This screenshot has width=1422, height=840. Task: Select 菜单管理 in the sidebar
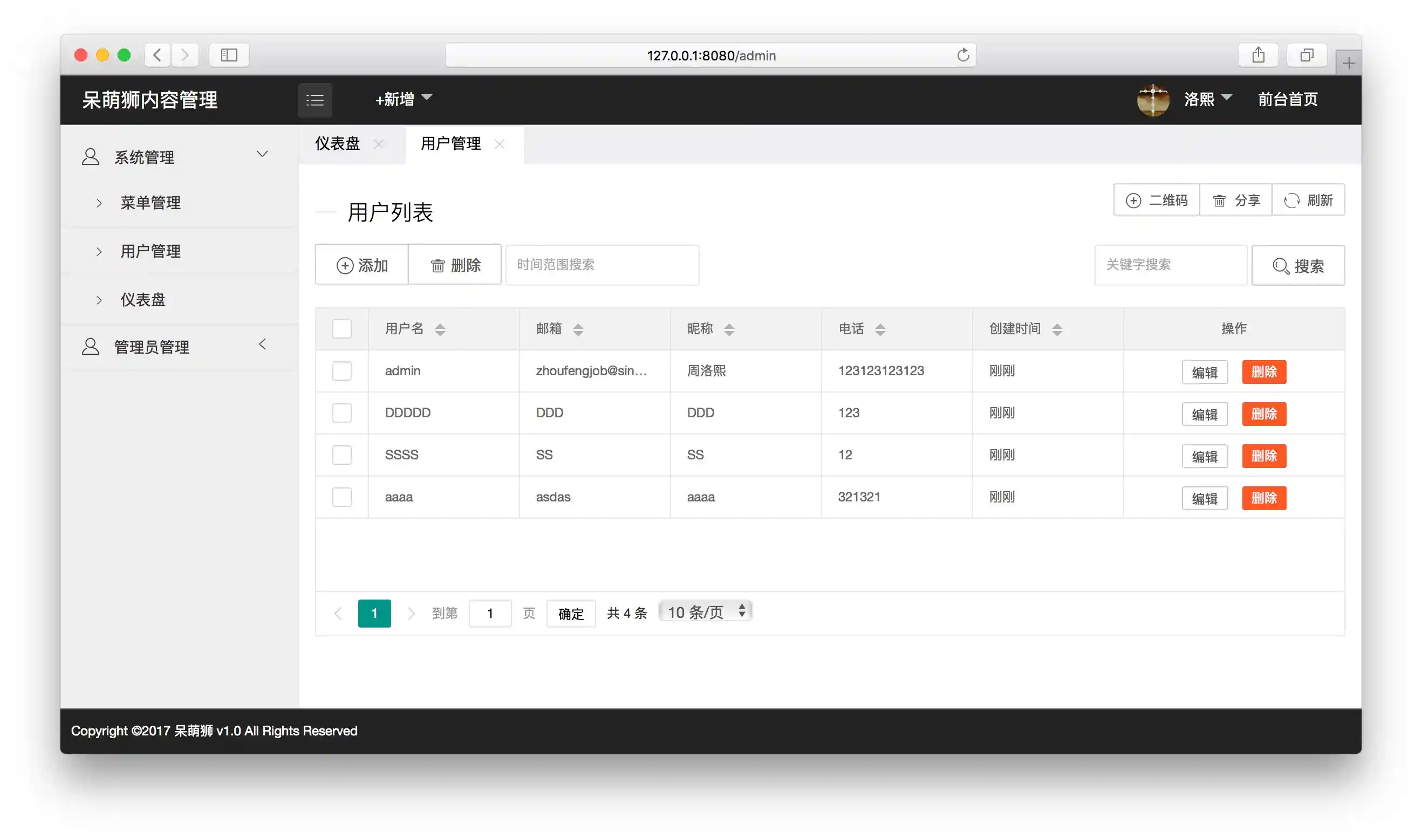[151, 203]
